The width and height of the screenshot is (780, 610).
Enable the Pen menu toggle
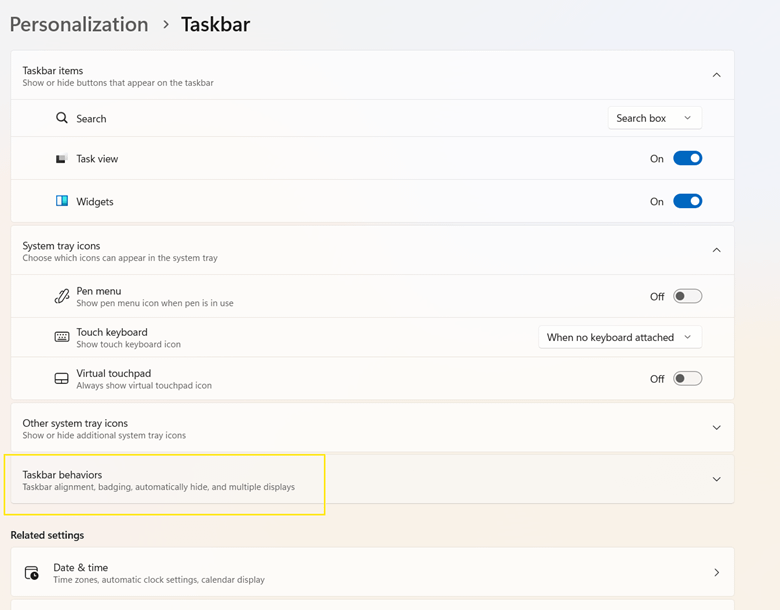[x=687, y=296]
